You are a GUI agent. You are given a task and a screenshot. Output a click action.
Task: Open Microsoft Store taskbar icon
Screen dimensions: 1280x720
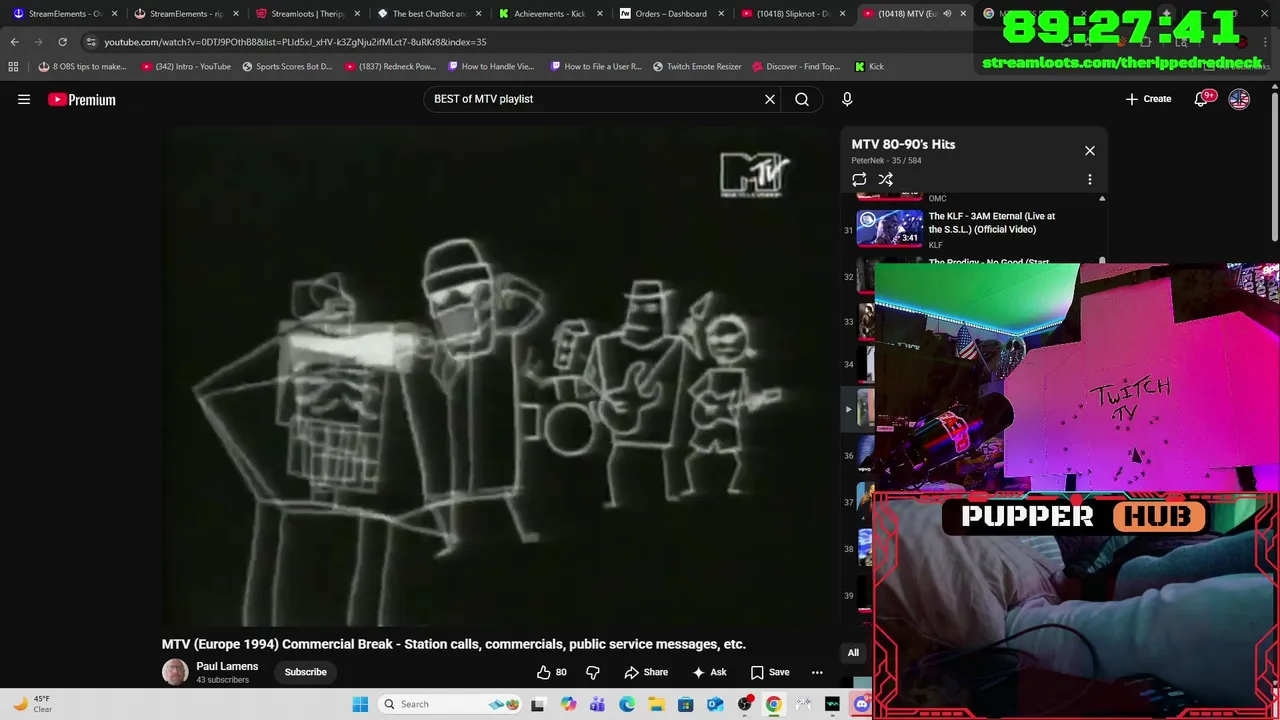pos(685,704)
